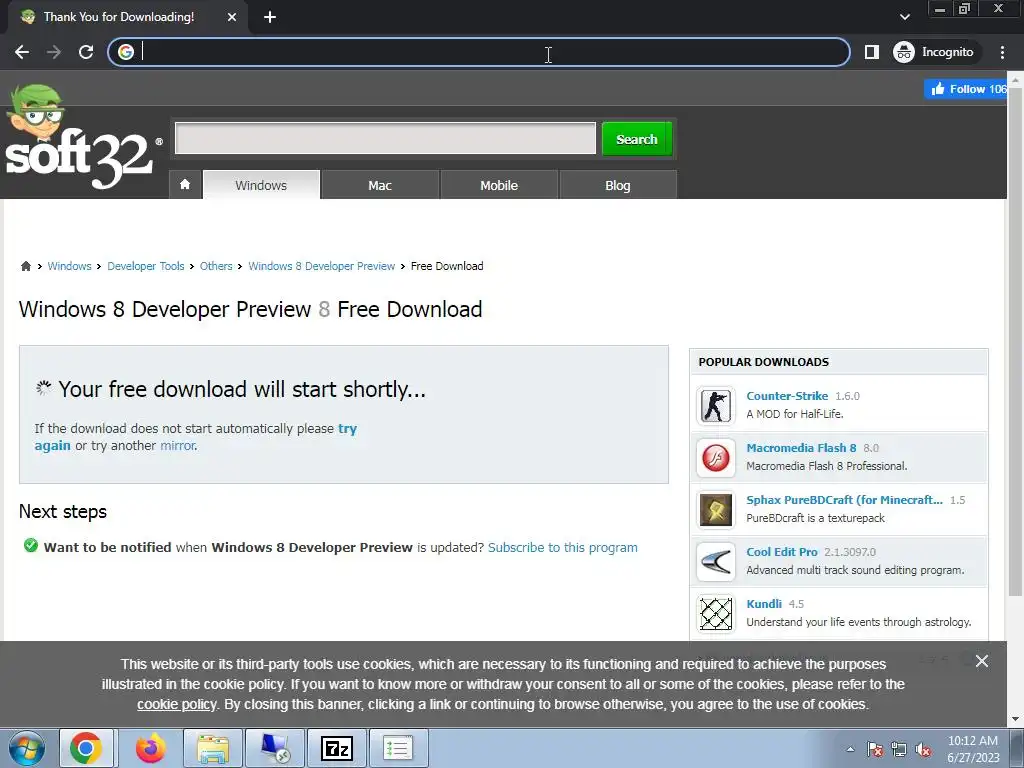Open Windows 8 Developer Preview breadcrumb link
Screen dimensions: 1024x768
click(321, 266)
